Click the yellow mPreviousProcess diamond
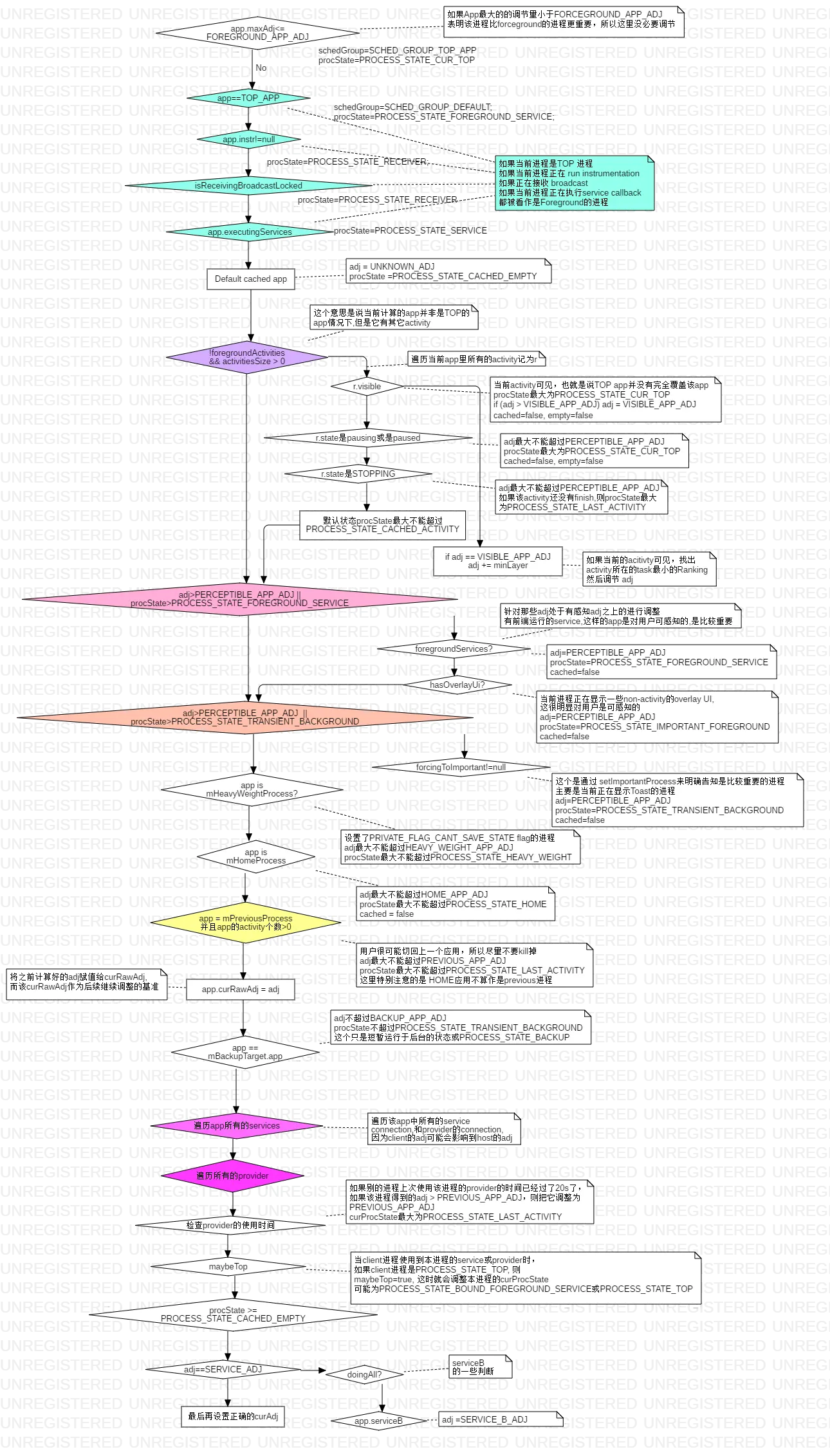This screenshot has width=830, height=1456. point(245,923)
